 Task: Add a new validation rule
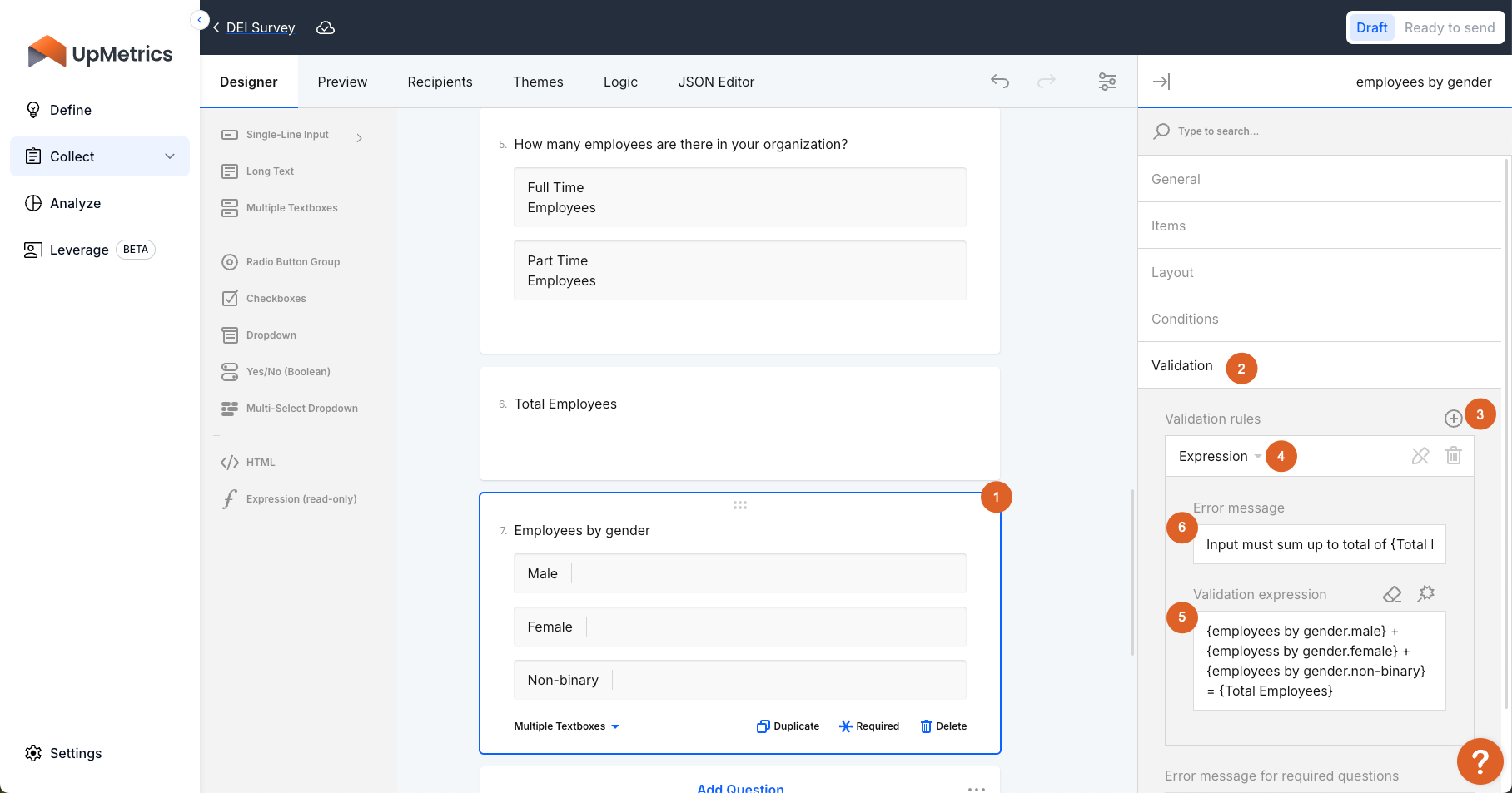pos(1453,419)
